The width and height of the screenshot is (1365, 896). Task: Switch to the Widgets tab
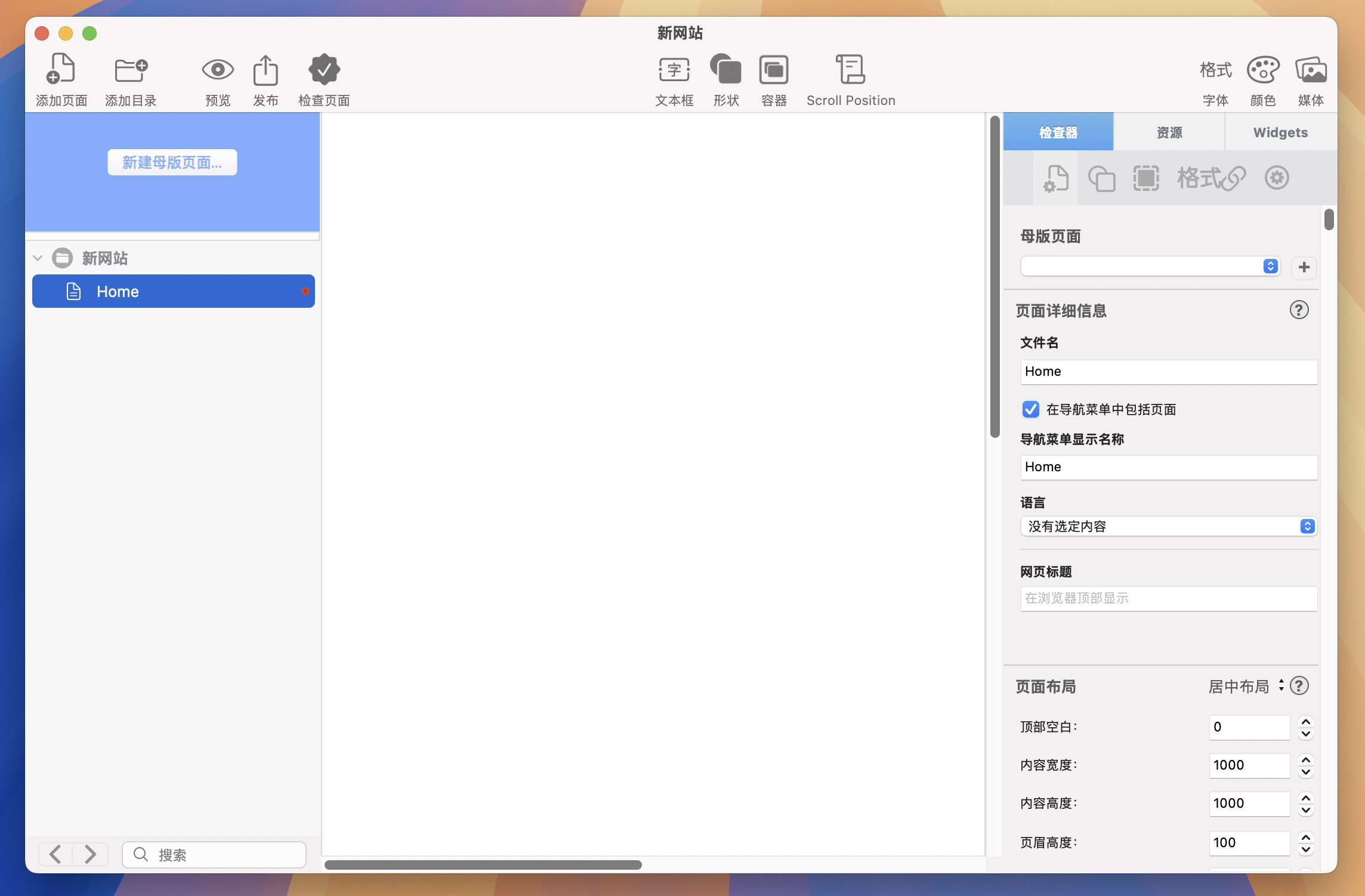coord(1280,132)
